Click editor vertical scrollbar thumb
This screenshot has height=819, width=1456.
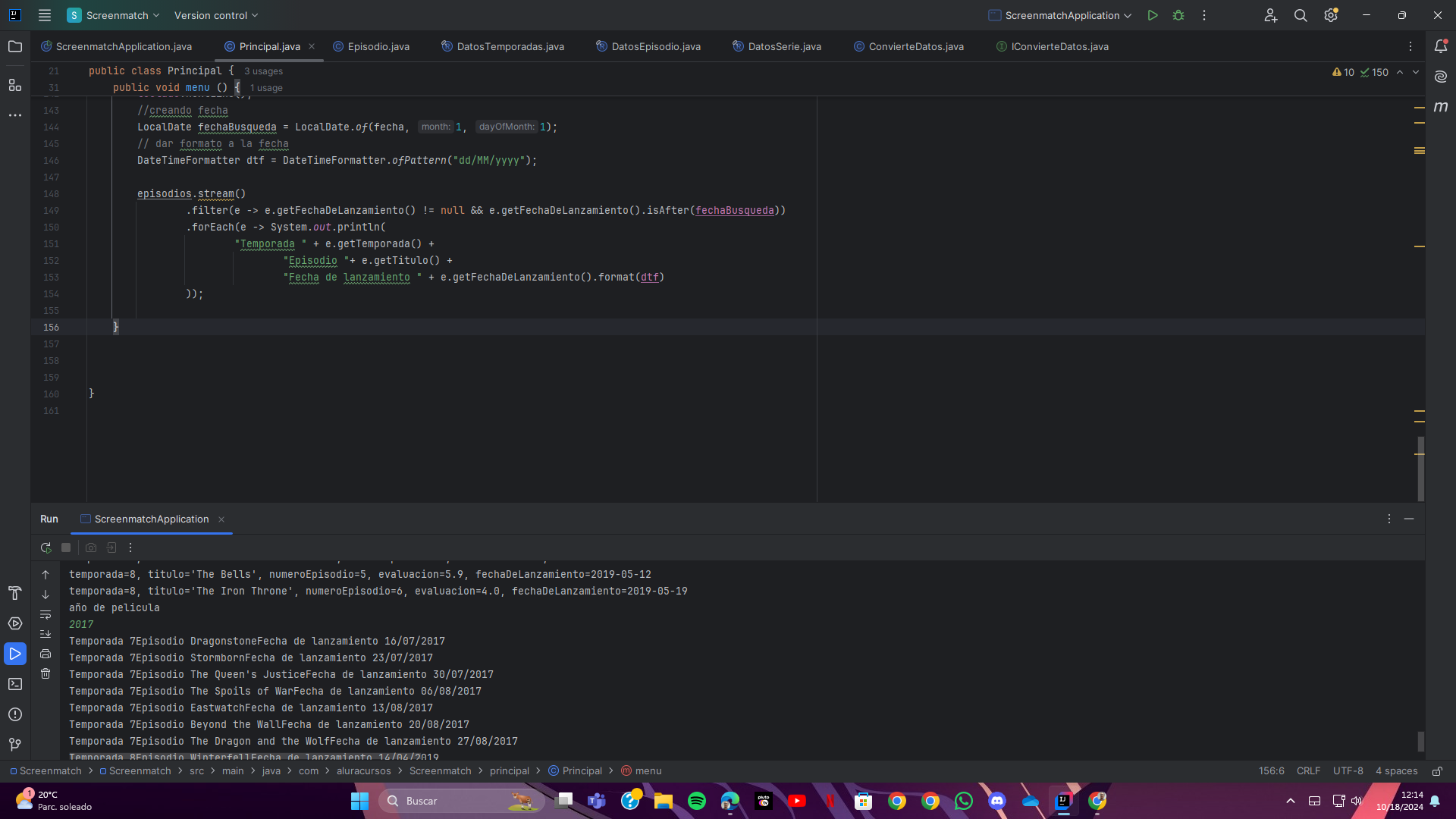(x=1420, y=469)
